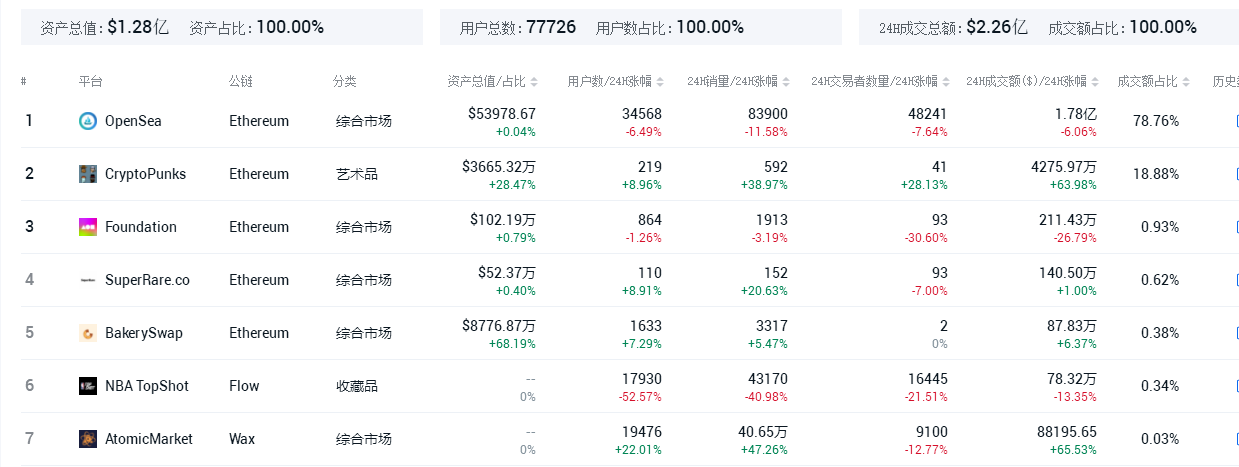Click the 19476 user count for AtomicMarket
The width and height of the screenshot is (1239, 467).
point(641,432)
